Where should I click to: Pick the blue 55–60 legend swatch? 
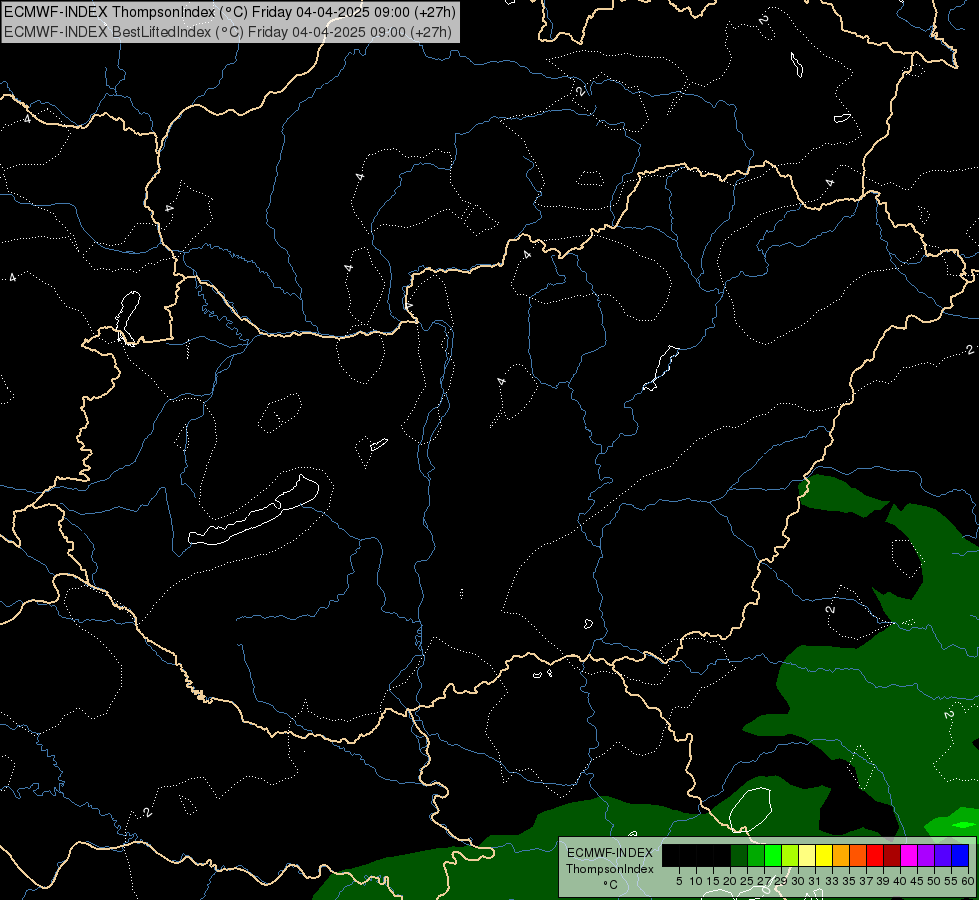coord(960,855)
